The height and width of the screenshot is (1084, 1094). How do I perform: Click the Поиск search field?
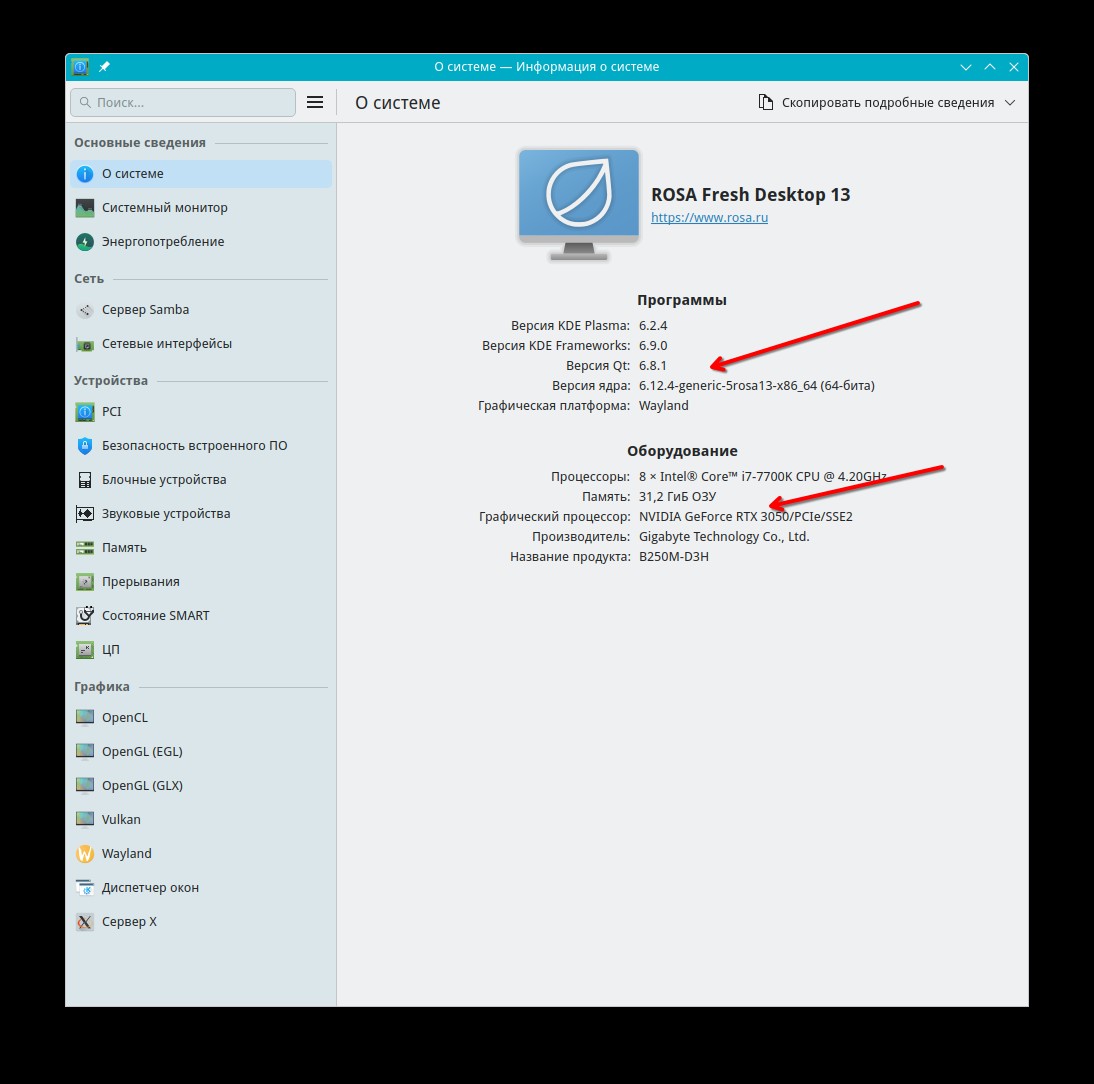183,103
